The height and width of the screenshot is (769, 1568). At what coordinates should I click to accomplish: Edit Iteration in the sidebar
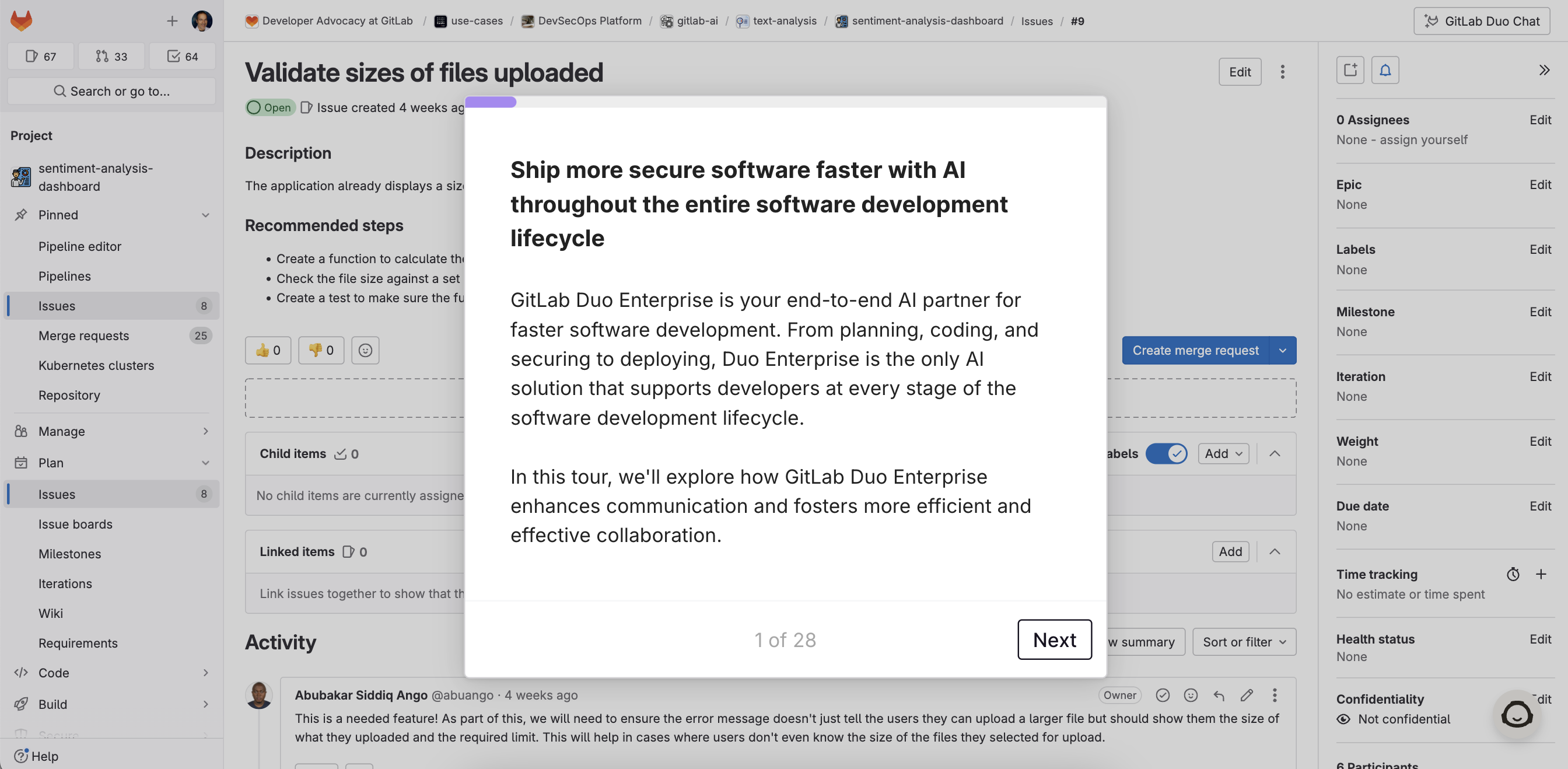pos(1540,377)
